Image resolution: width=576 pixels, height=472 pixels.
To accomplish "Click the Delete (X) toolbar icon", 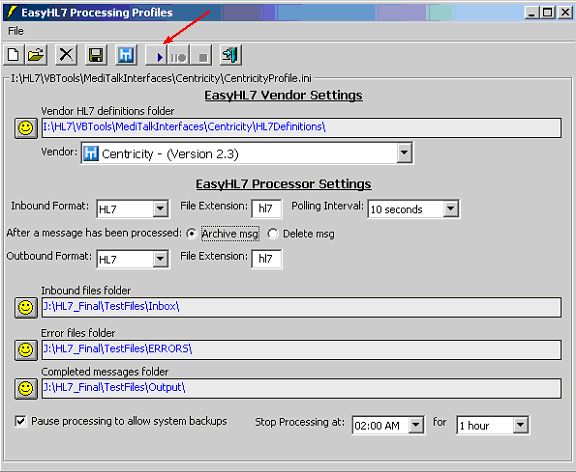I will (x=66, y=55).
